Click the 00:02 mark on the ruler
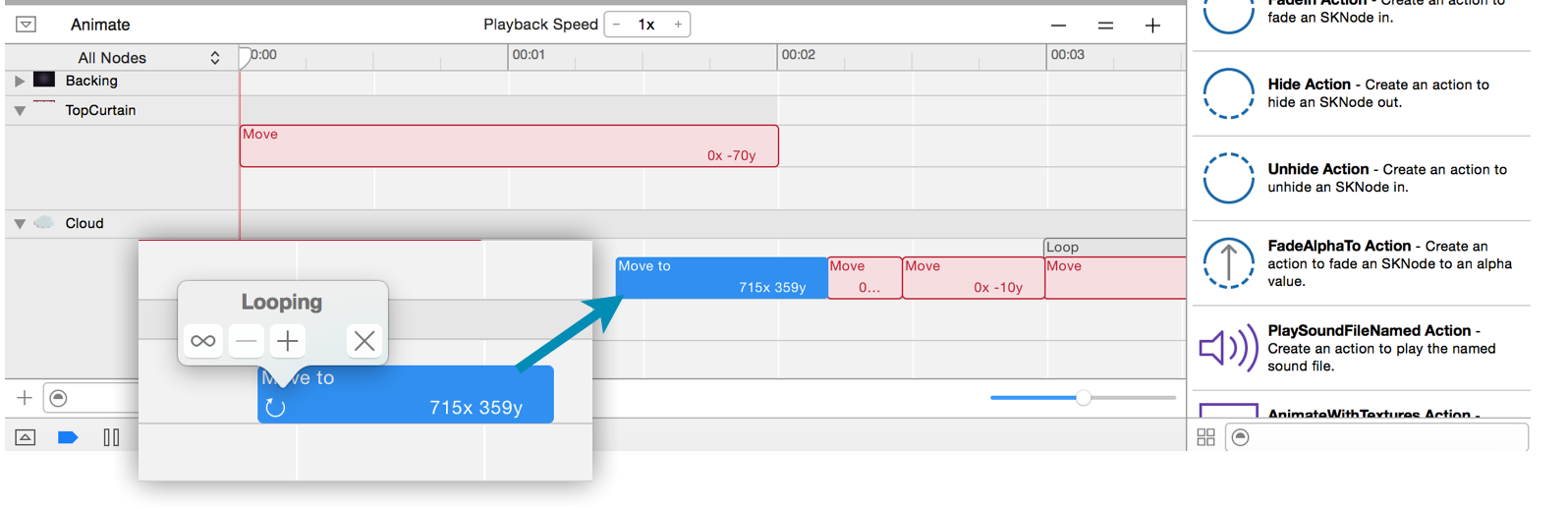The height and width of the screenshot is (509, 1568). [798, 55]
